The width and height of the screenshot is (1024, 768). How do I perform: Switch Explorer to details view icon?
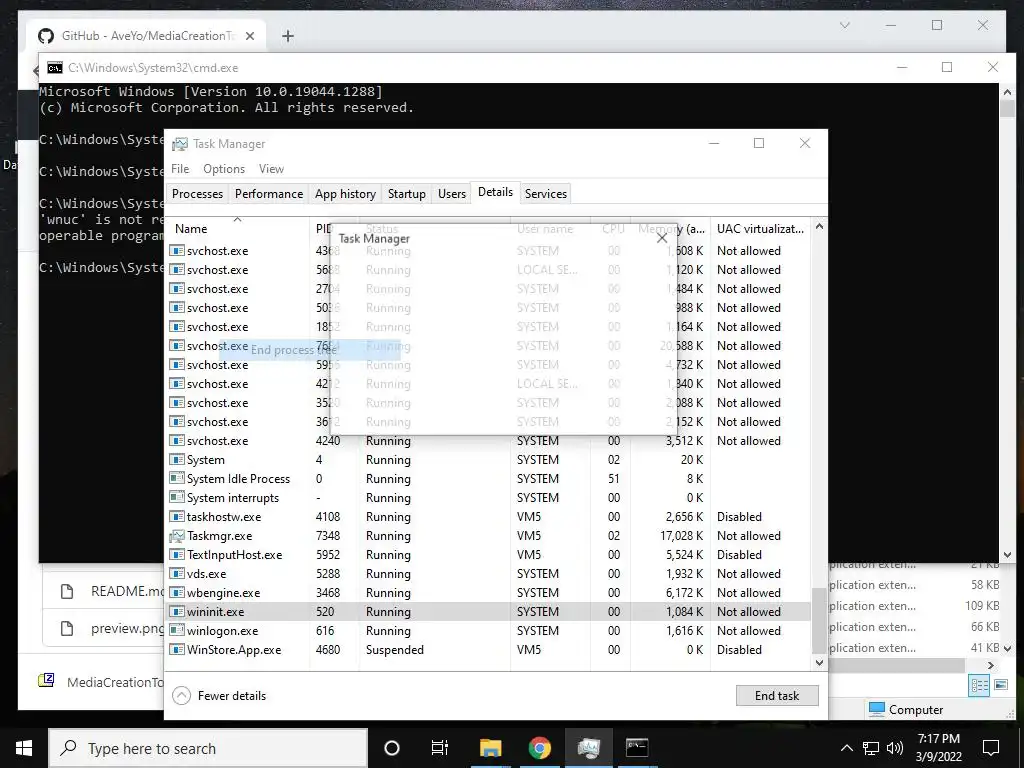coord(979,685)
